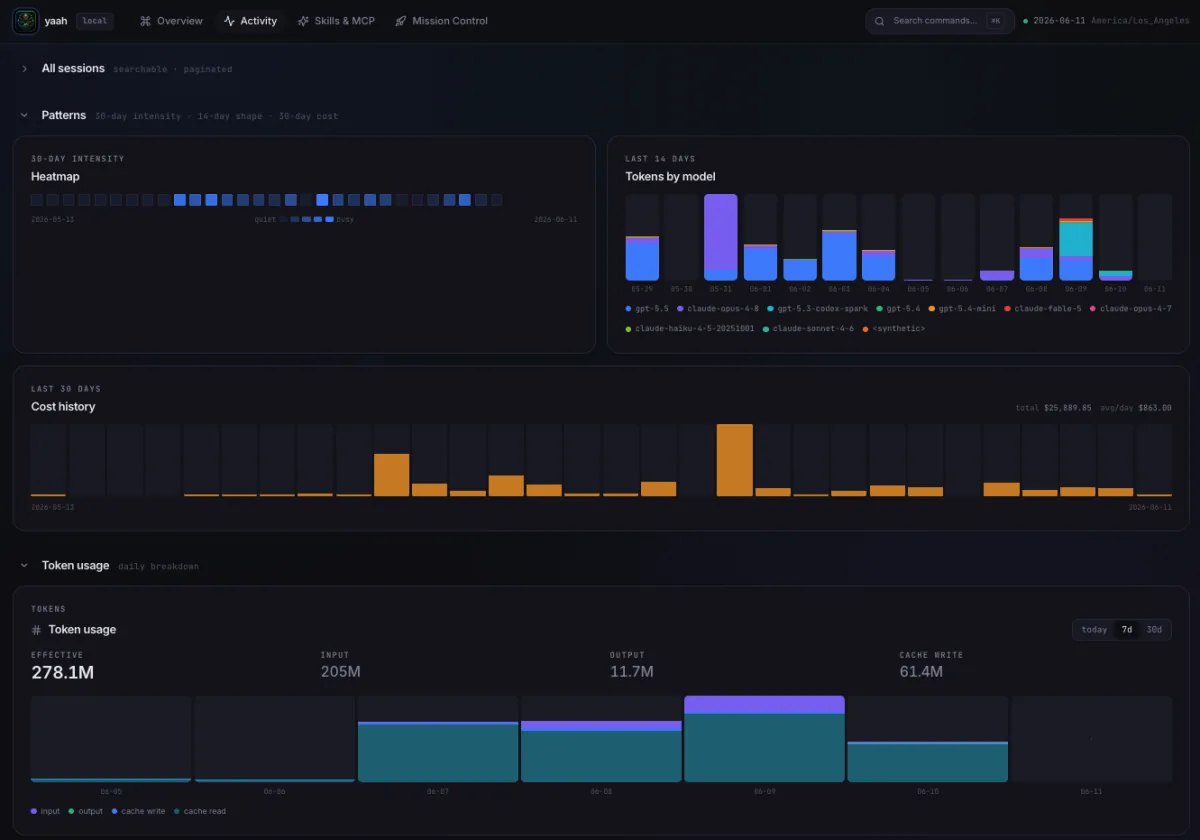
Task: Click the search magnifier icon
Action: (x=880, y=21)
